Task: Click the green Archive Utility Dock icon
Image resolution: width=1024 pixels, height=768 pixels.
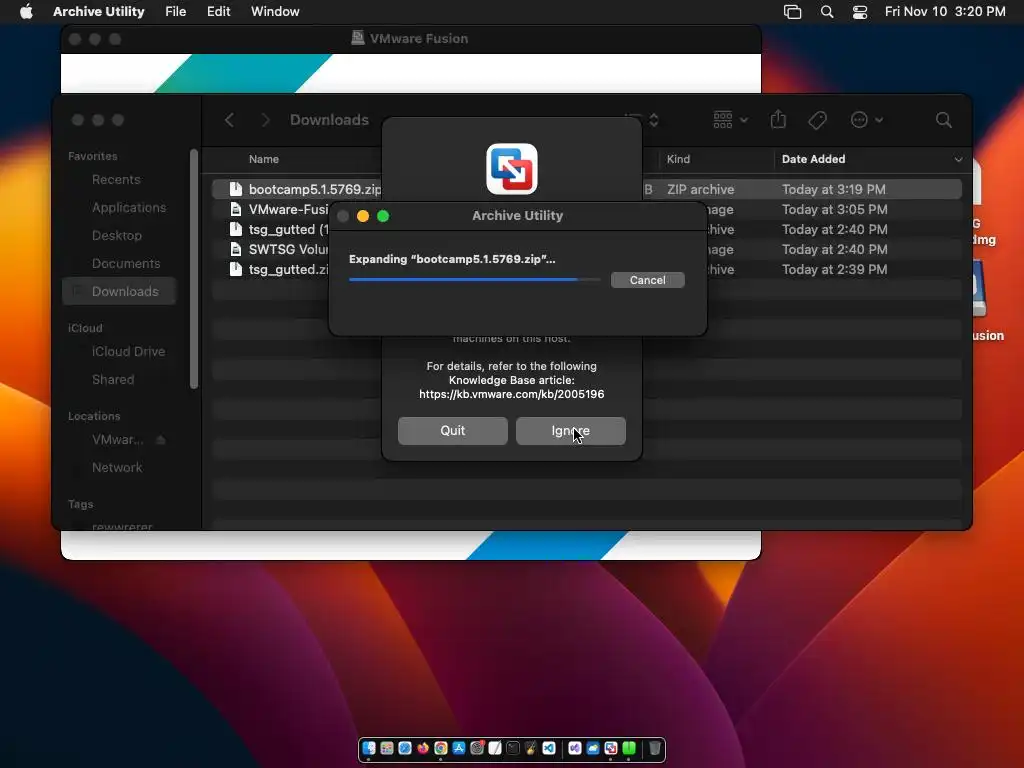Action: [x=629, y=748]
